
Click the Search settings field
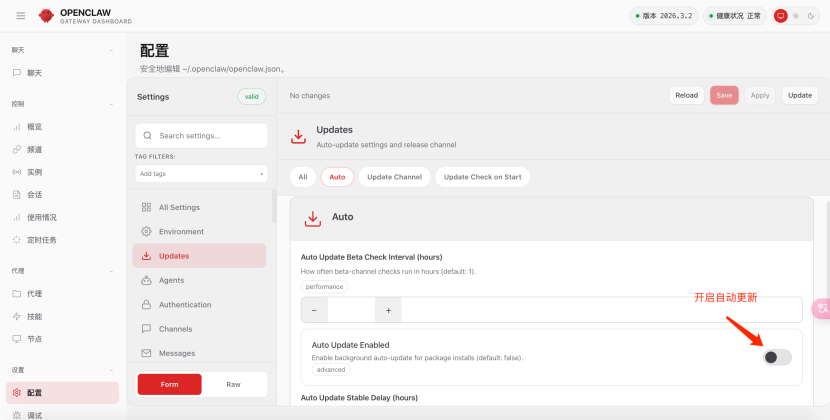(201, 136)
